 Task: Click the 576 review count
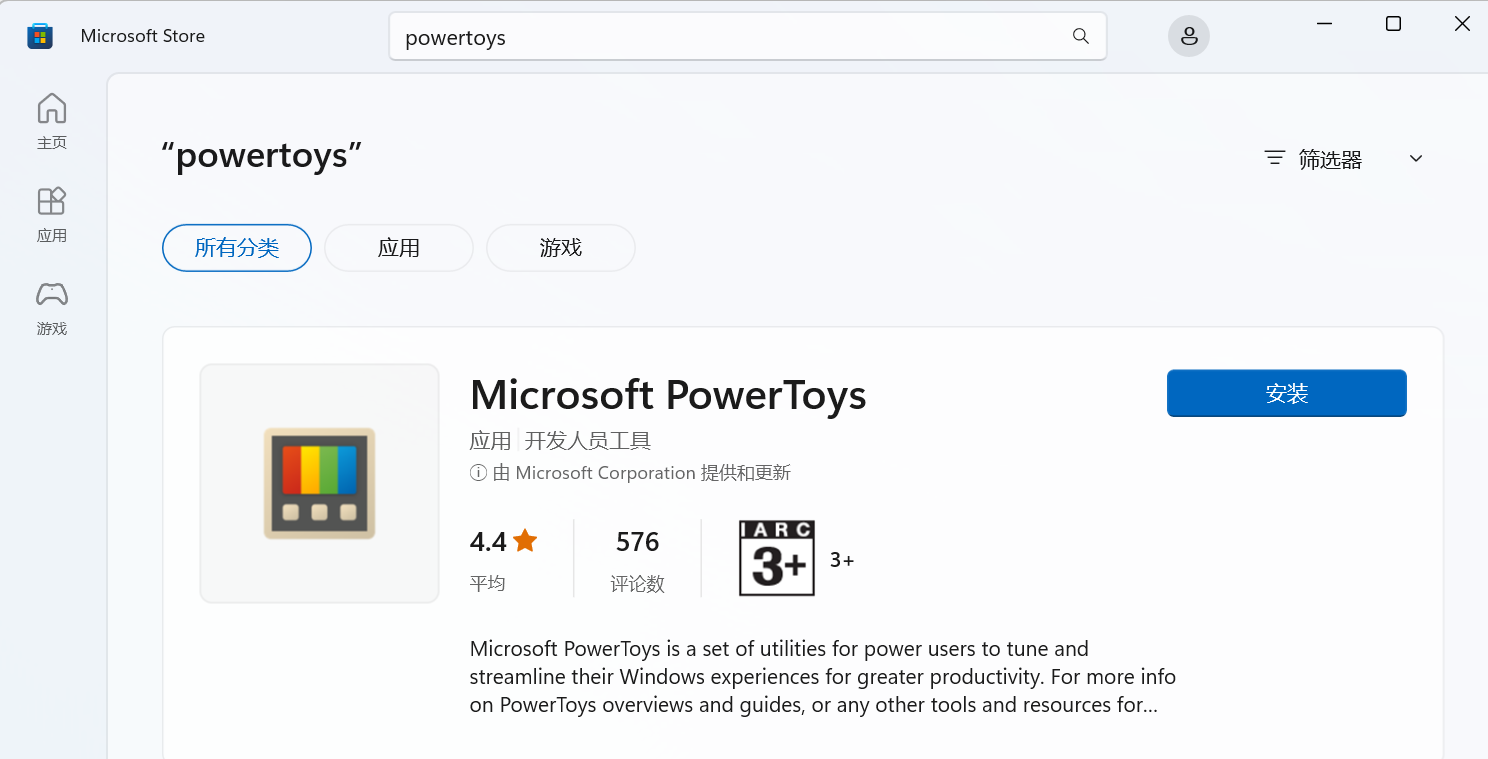pyautogui.click(x=637, y=542)
